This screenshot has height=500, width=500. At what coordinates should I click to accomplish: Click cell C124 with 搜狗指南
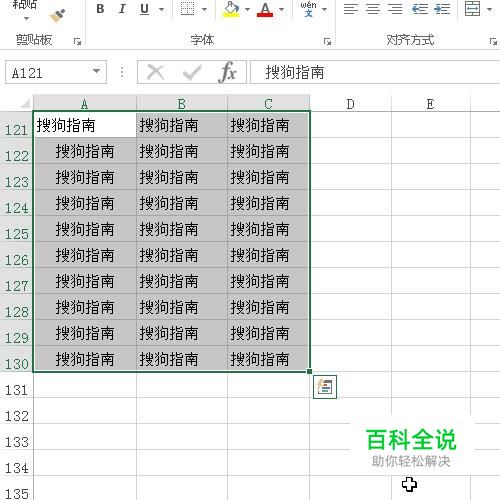(x=269, y=203)
